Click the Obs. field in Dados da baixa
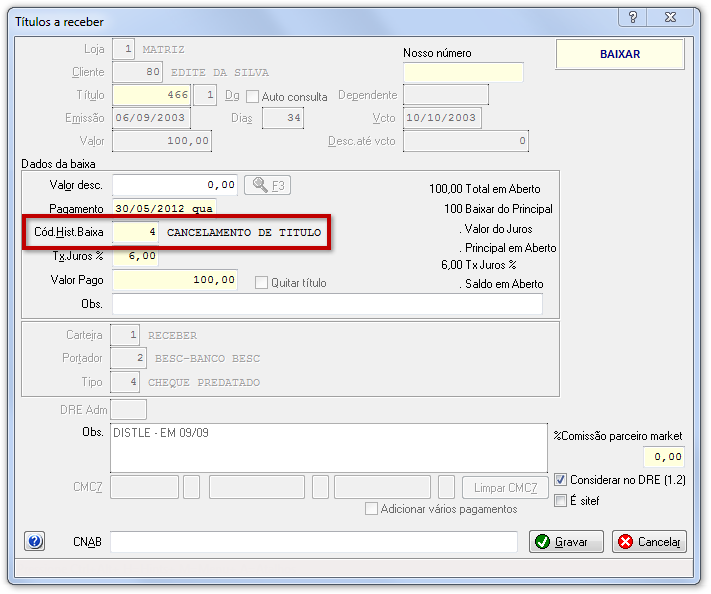The height and width of the screenshot is (594, 711). 327,304
